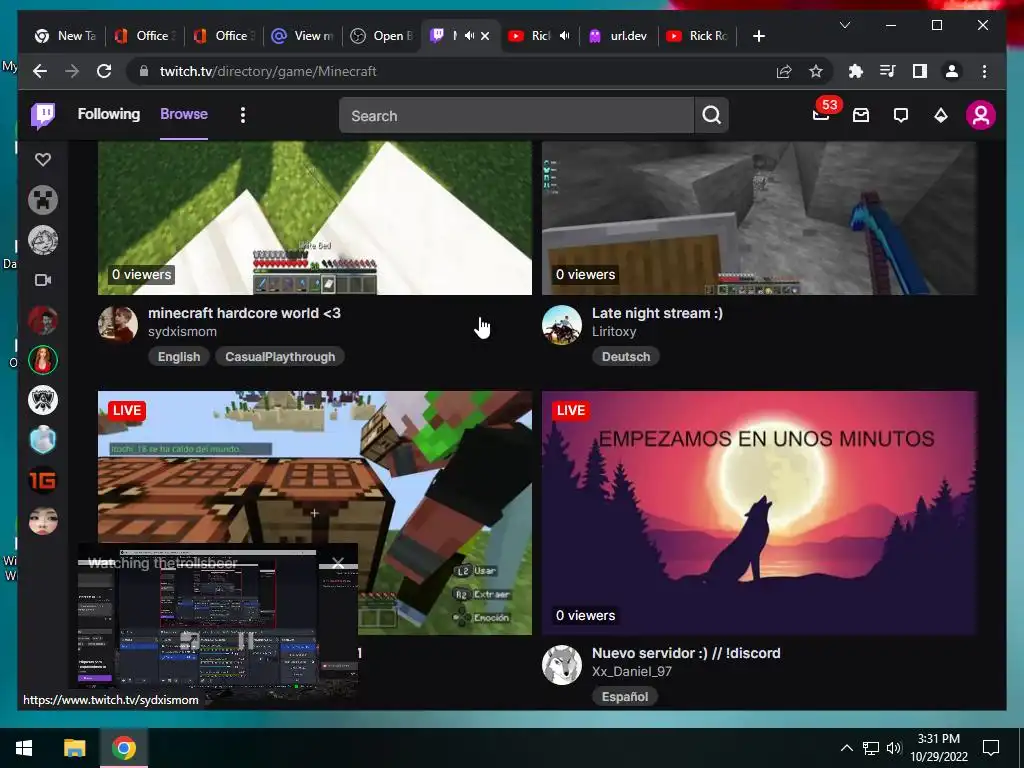Open the Prime loot crown icon
1024x768 pixels.
(x=861, y=116)
